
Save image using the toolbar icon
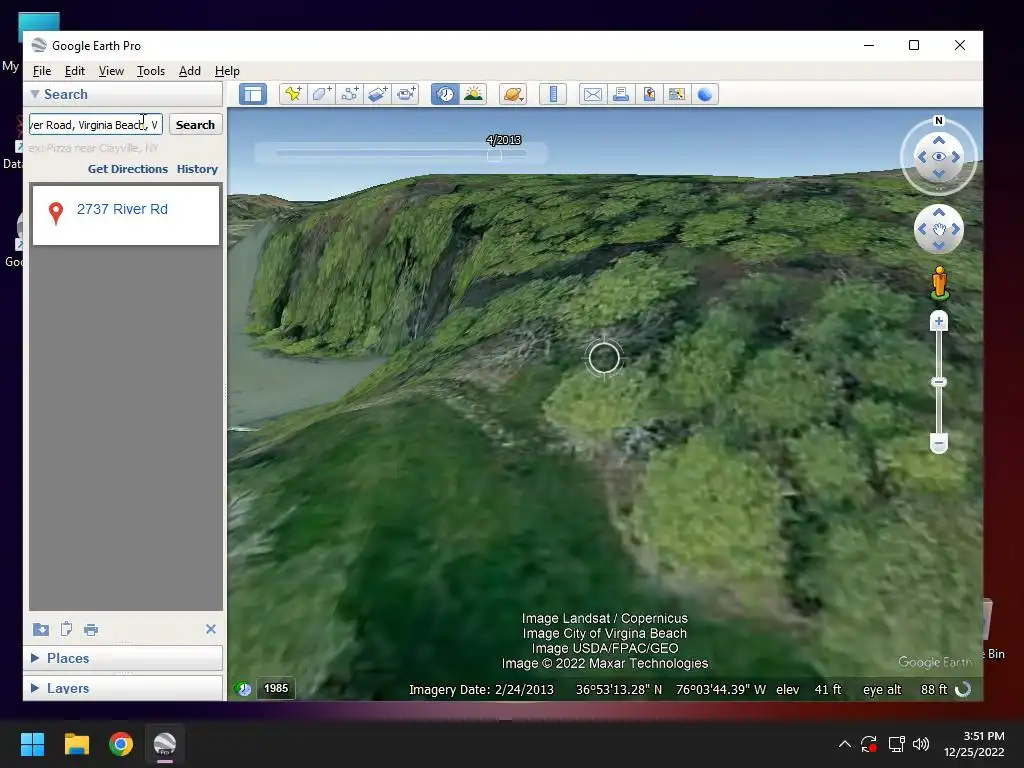[648, 94]
